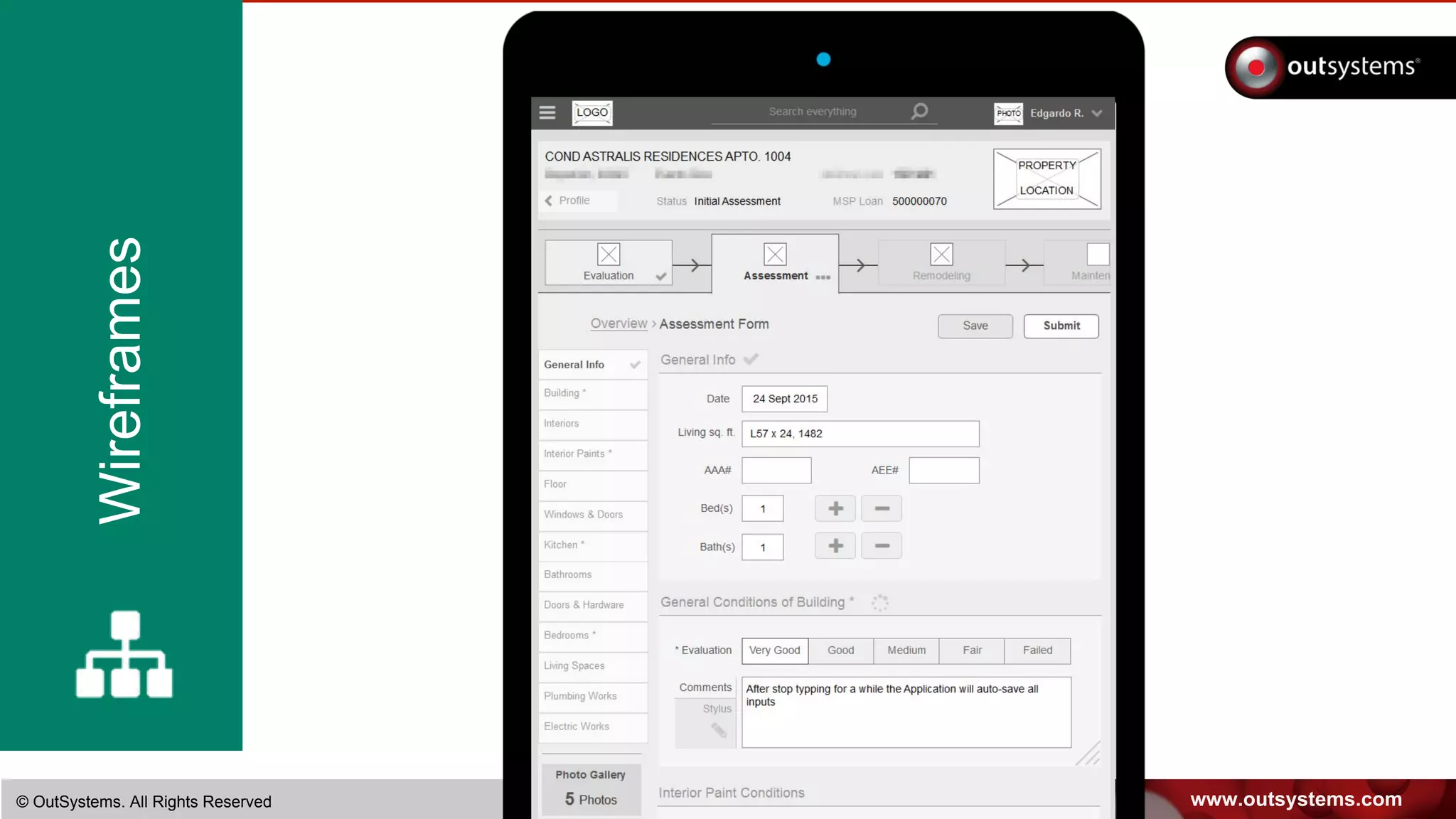1456x819 pixels.
Task: Click the AEE# input field
Action: click(944, 471)
